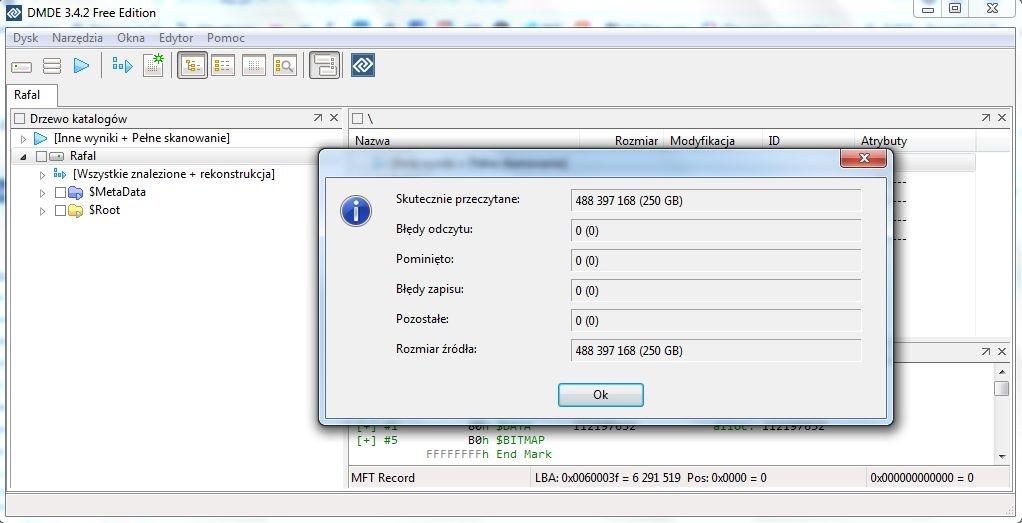Toggle the directory tree view toolbar icon

(x=193, y=65)
